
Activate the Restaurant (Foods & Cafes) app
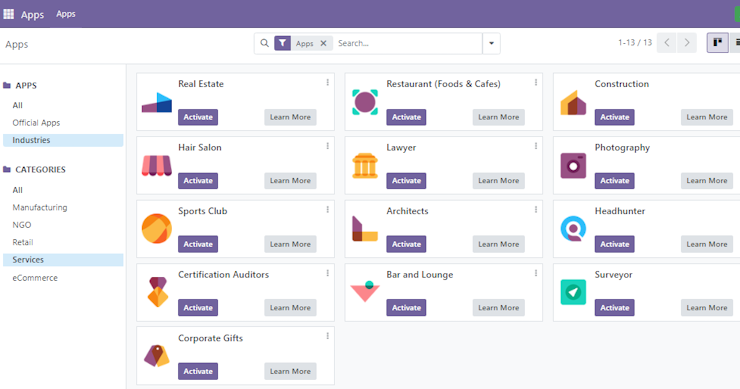pos(406,117)
